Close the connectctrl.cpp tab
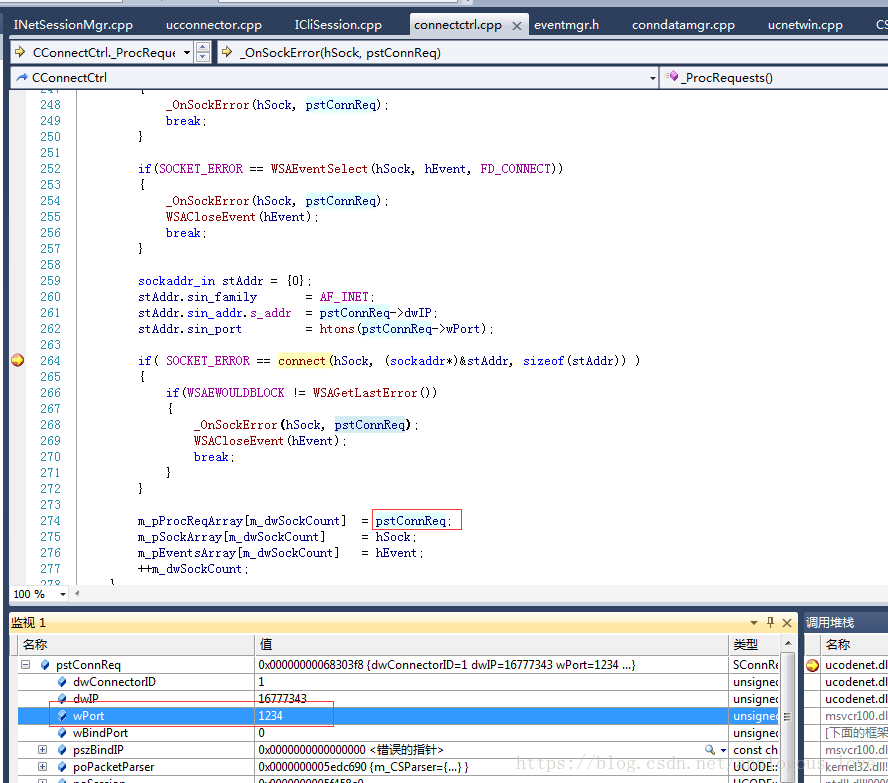 pos(517,25)
